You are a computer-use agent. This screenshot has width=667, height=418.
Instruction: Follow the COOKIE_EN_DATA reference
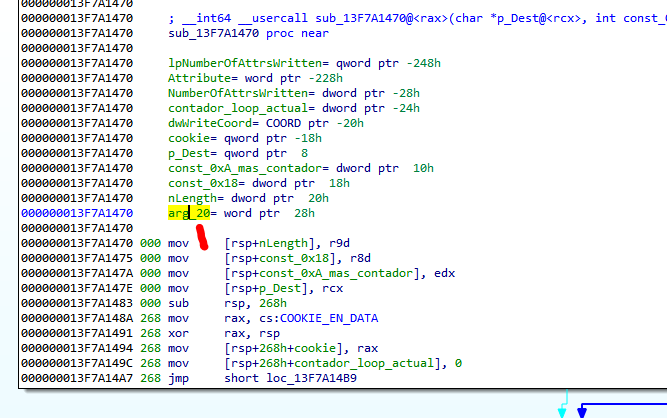(x=328, y=318)
